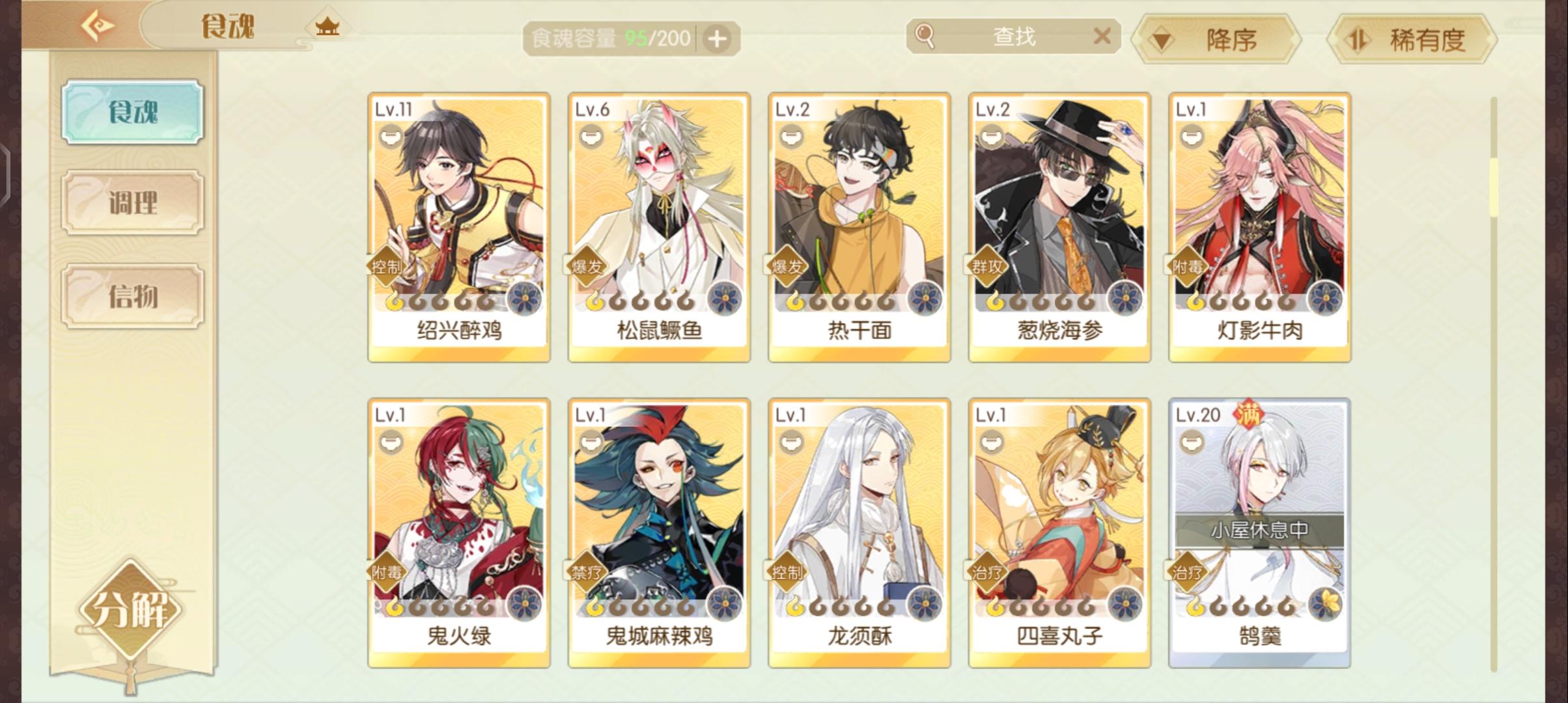Viewport: 1568px width, 703px height.
Task: Clear search with the X icon
Action: tap(1102, 36)
